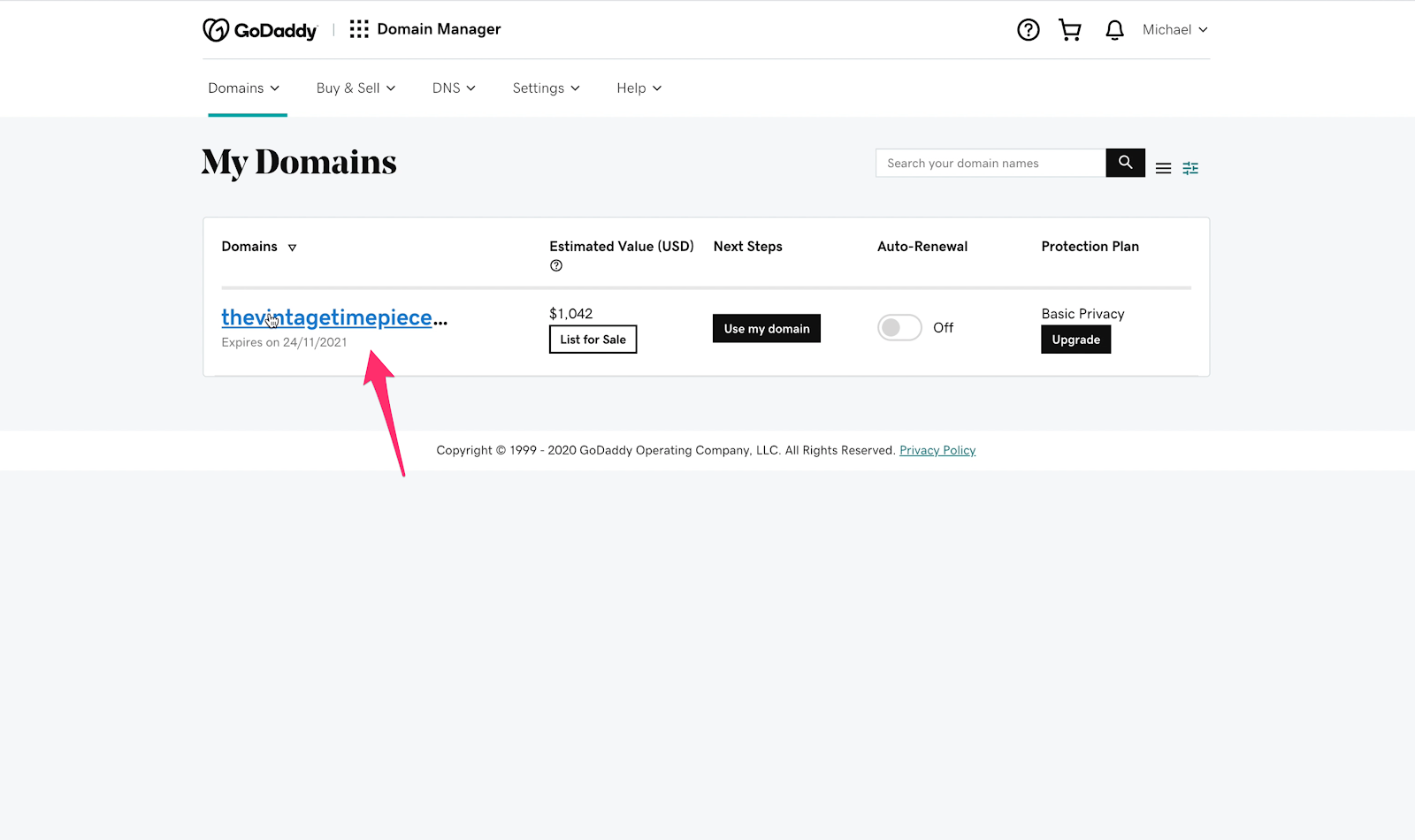Open the DNS menu

pyautogui.click(x=454, y=88)
